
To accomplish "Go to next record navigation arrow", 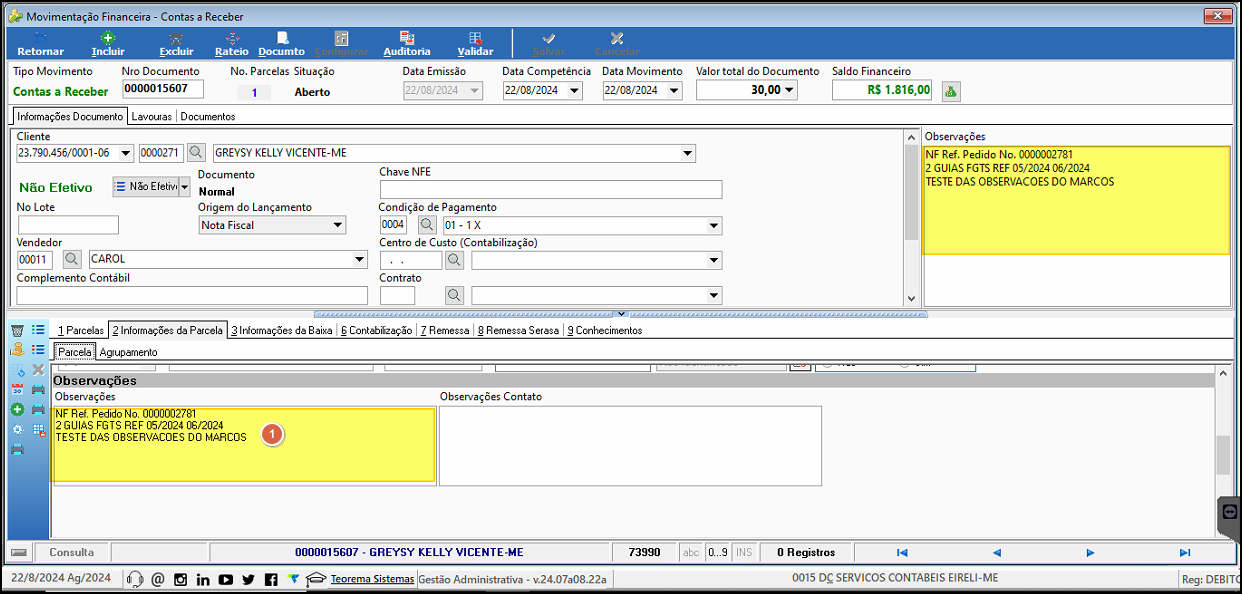I will (1090, 552).
